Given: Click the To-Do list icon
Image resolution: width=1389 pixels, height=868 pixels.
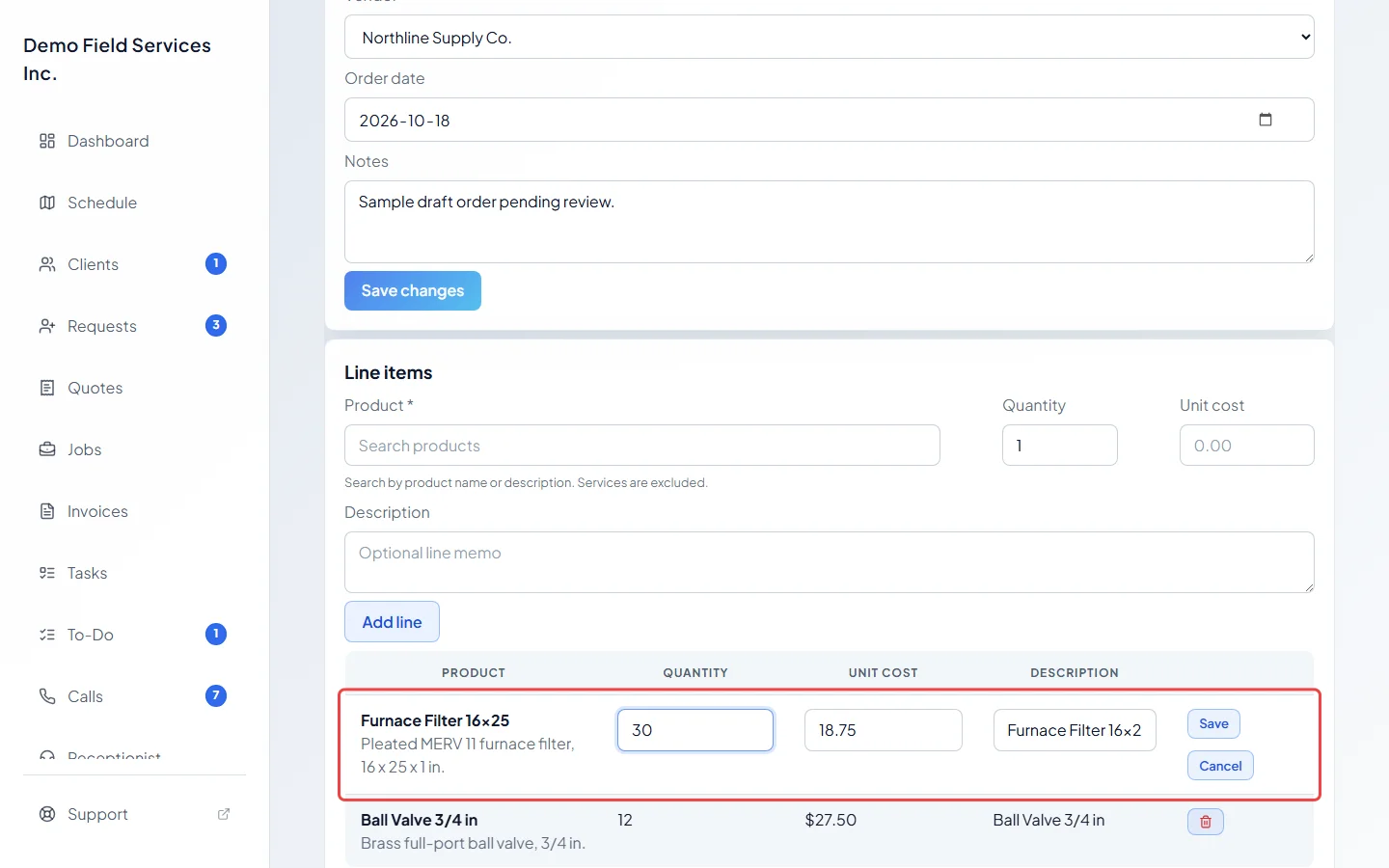Looking at the screenshot, I should 47,635.
